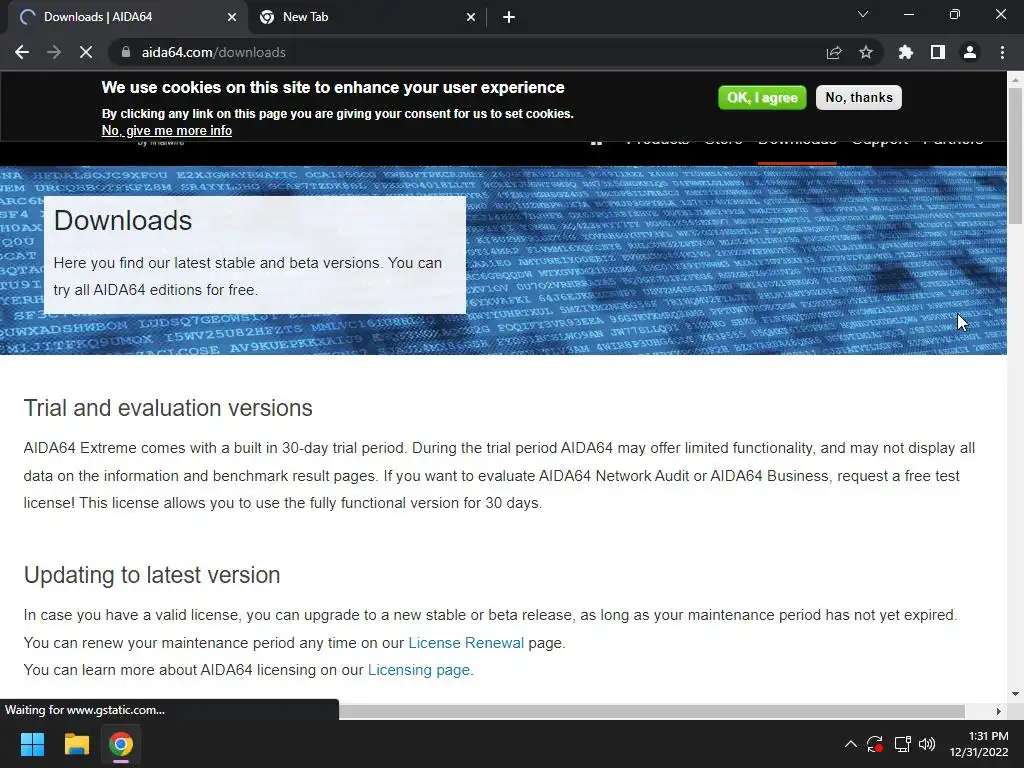The height and width of the screenshot is (768, 1024).
Task: Decline cookies with No, thanks
Action: point(859,97)
